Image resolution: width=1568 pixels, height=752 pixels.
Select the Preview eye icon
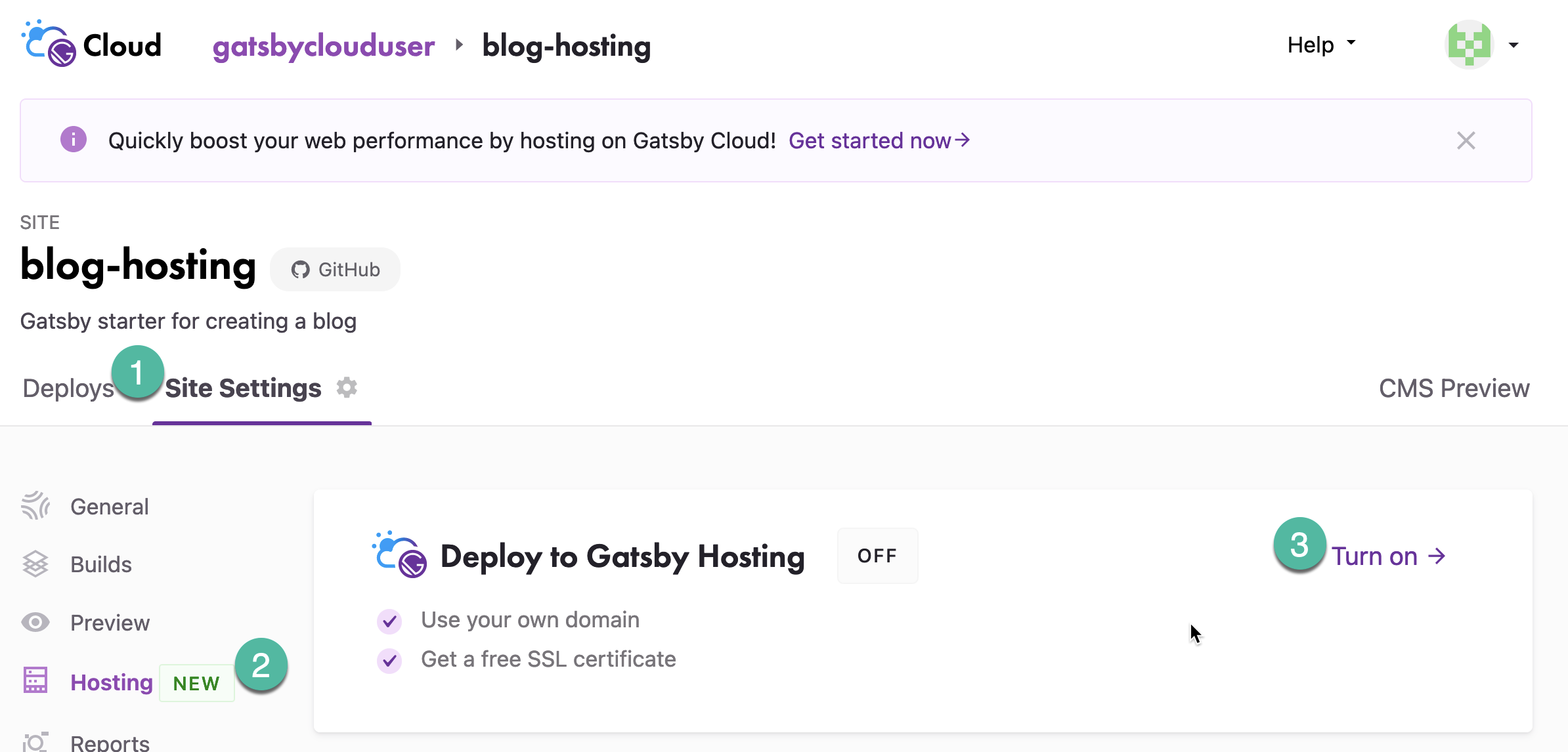tap(36, 622)
